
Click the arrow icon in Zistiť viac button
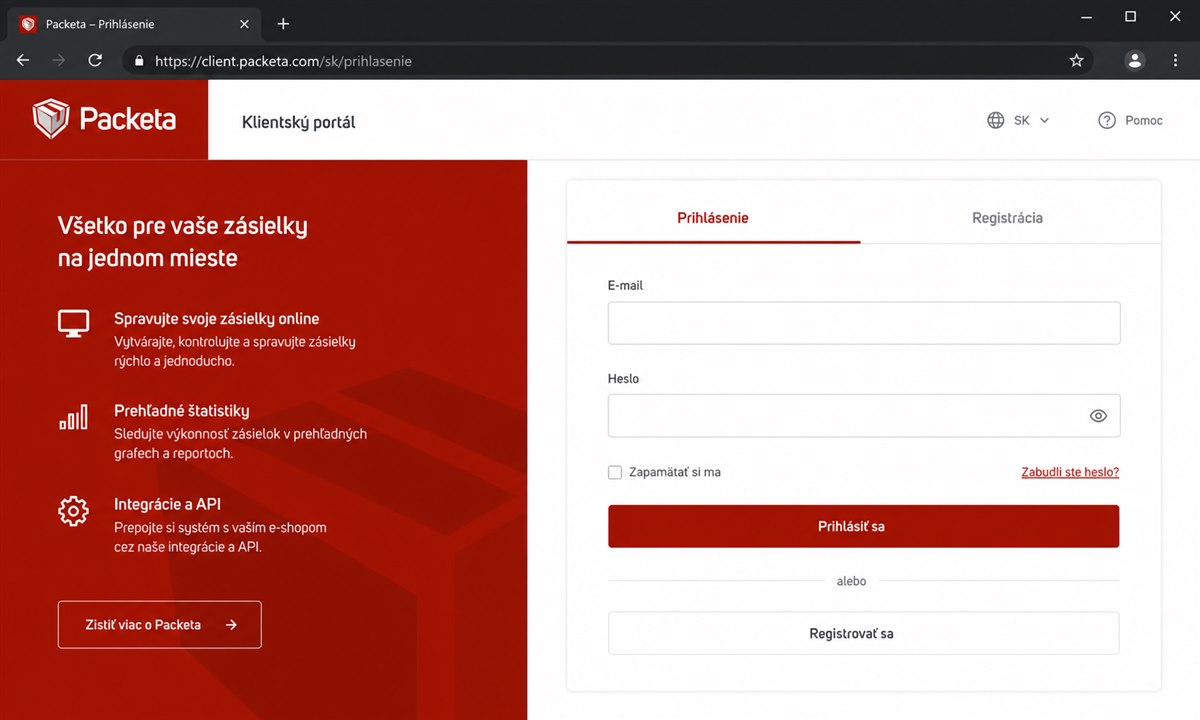pyautogui.click(x=231, y=625)
